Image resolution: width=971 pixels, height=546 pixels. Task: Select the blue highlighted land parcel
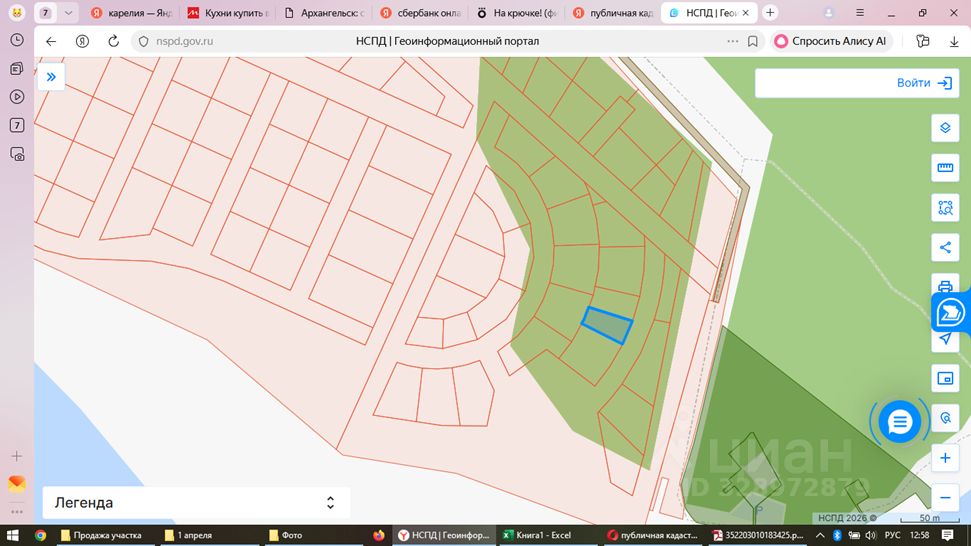tap(607, 326)
